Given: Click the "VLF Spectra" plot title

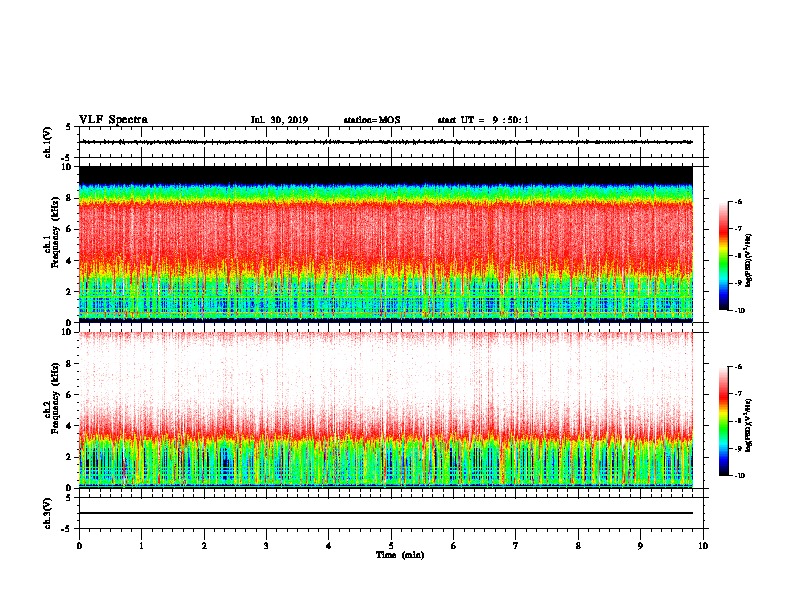Looking at the screenshot, I should point(113,120).
